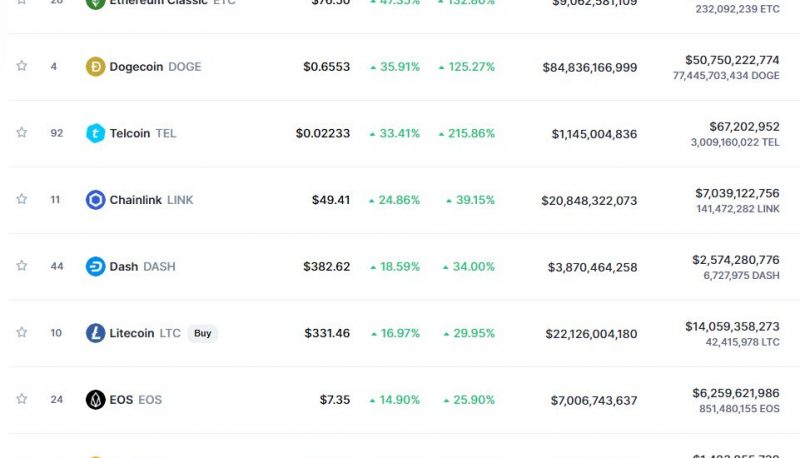
Task: Click Dash rank number 44
Action: 57,266
